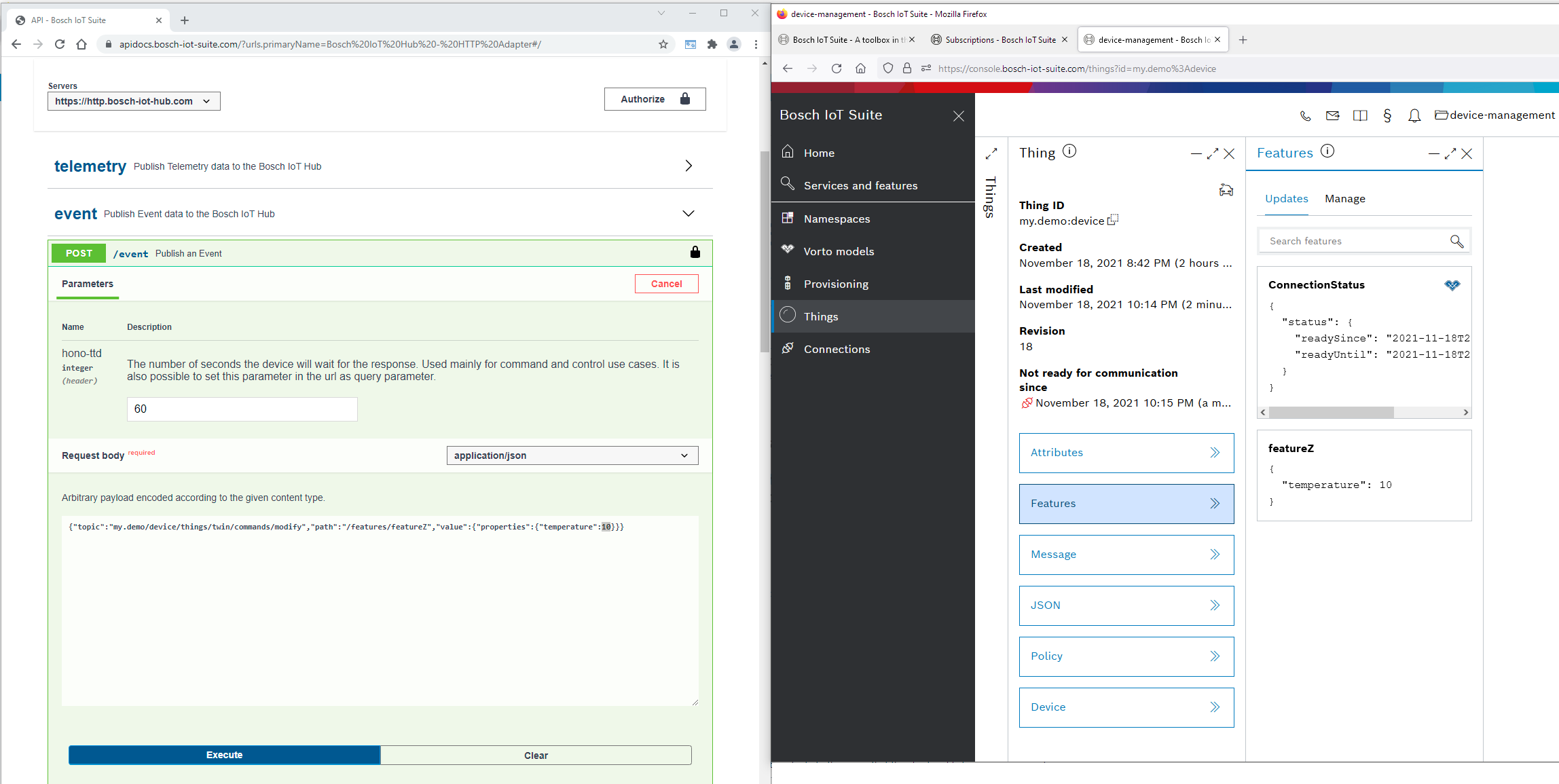Collapse the event section chevron
The image size is (1559, 784).
coord(689,214)
